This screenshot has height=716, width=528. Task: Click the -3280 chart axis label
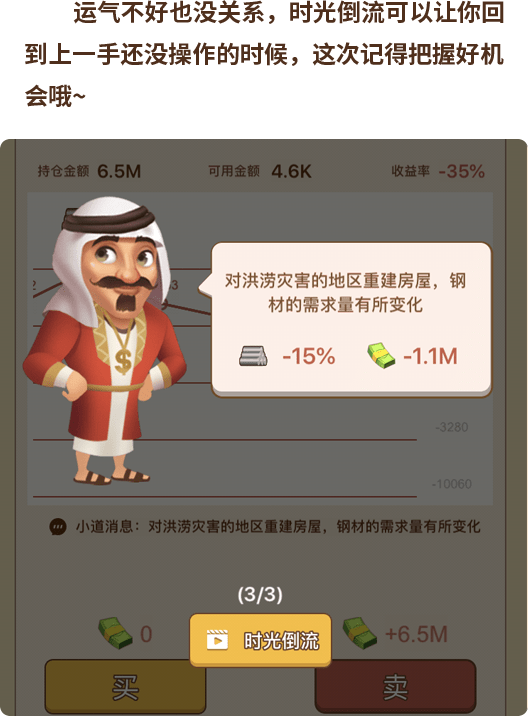(452, 427)
